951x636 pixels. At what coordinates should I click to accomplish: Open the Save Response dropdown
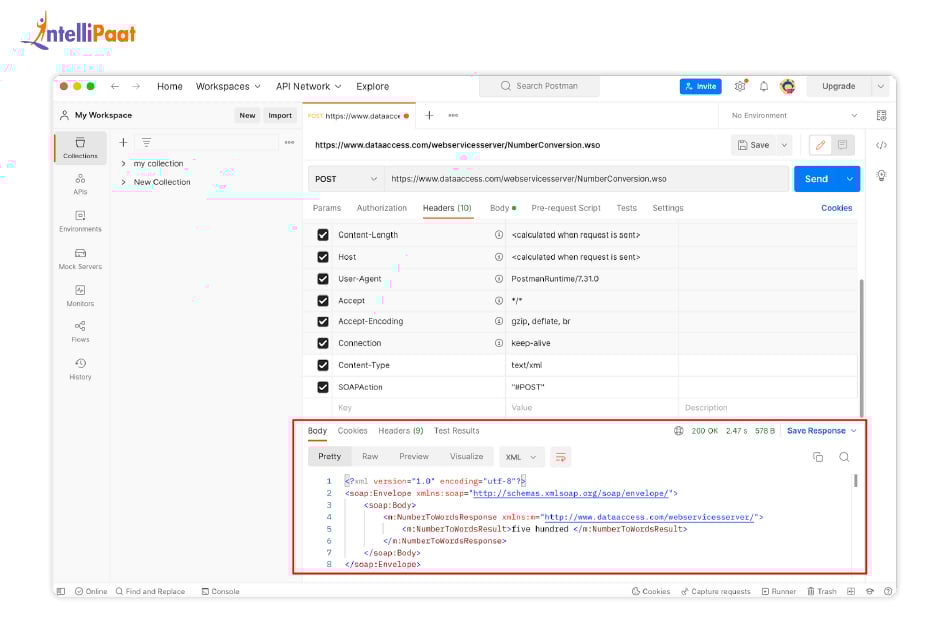(822, 430)
